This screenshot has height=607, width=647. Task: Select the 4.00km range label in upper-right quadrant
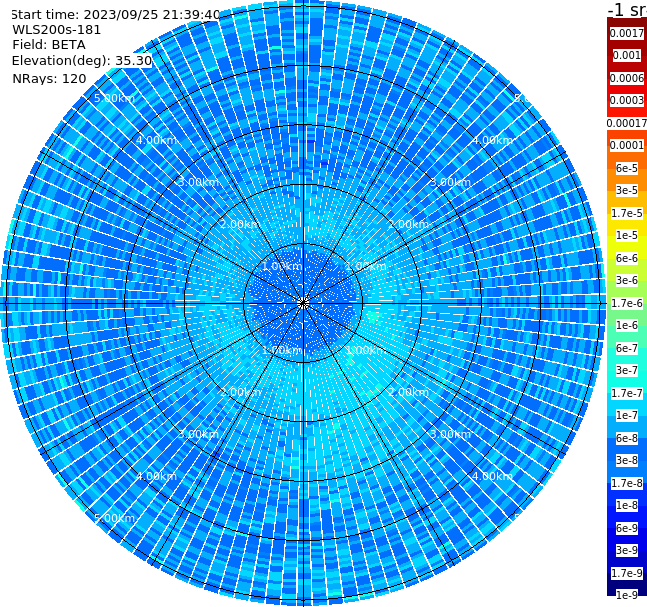point(492,140)
